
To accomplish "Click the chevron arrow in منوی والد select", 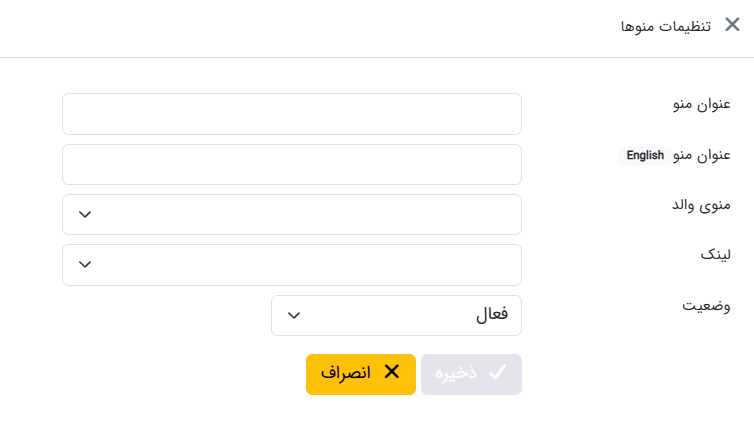I will click(x=85, y=214).
